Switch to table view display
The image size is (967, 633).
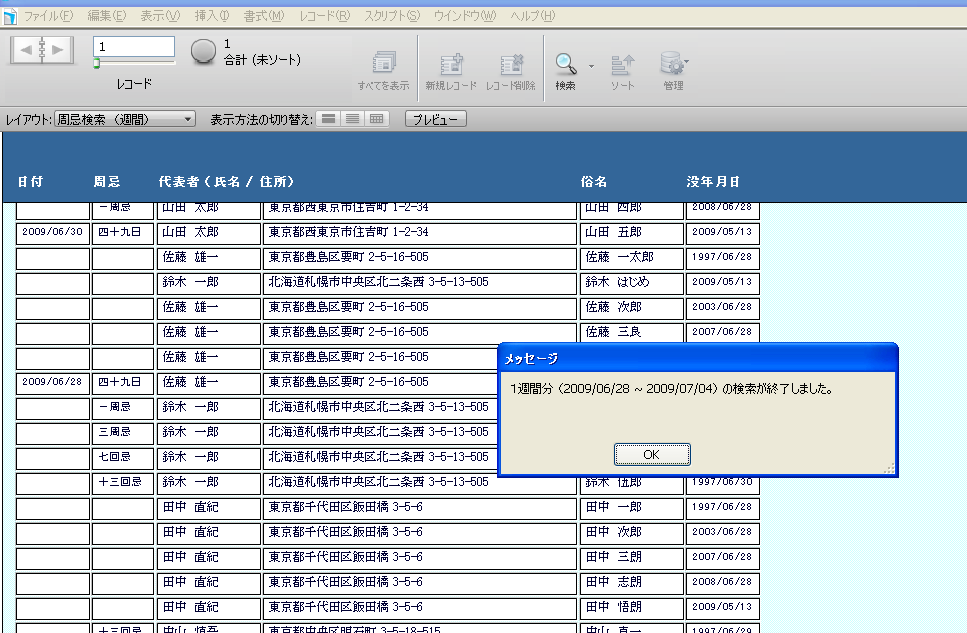click(376, 119)
